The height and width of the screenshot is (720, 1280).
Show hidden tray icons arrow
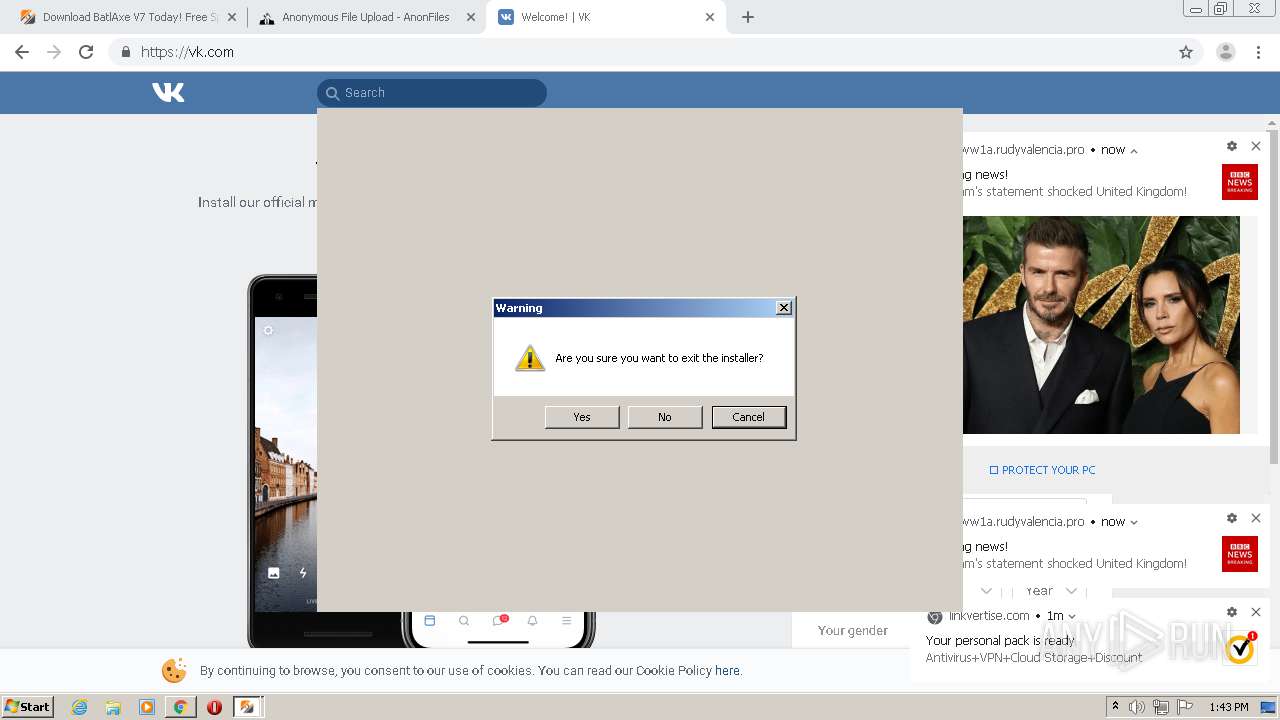point(1117,707)
